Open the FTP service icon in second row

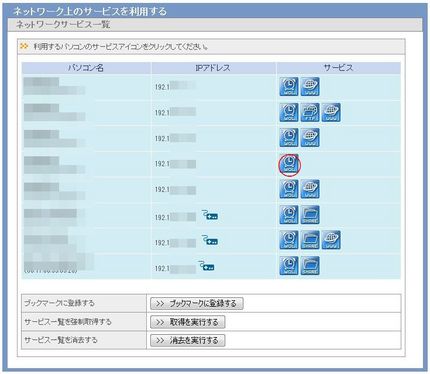tap(310, 112)
